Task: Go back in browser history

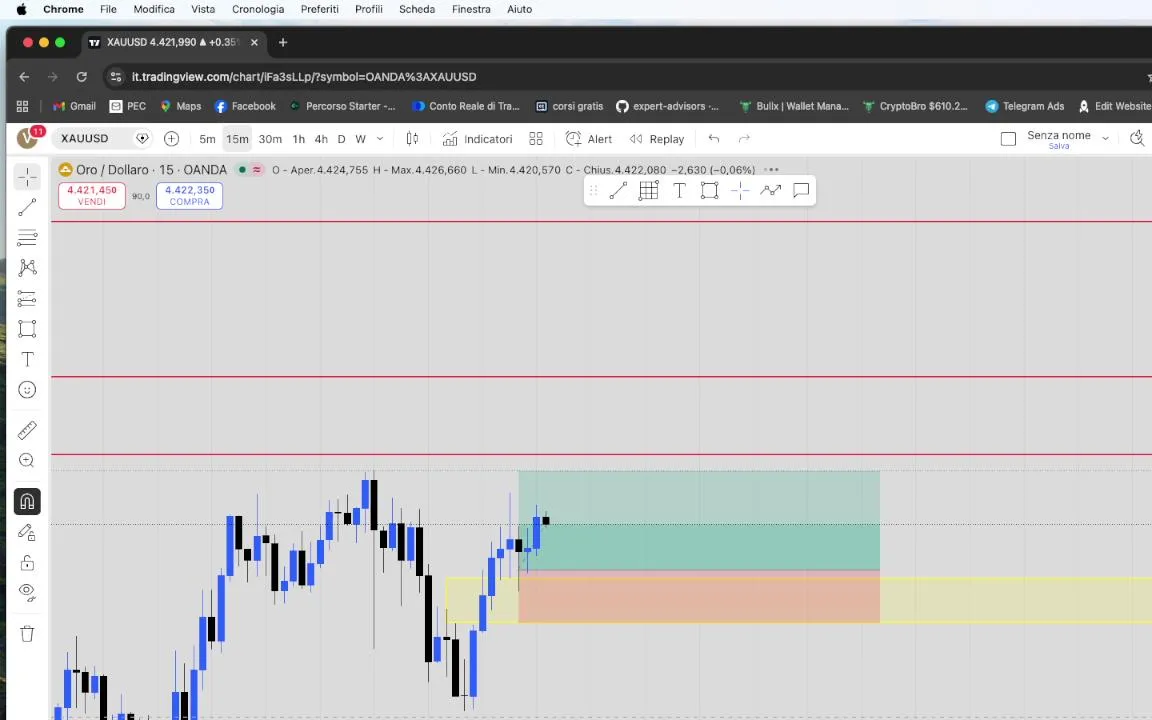Action: click(24, 76)
